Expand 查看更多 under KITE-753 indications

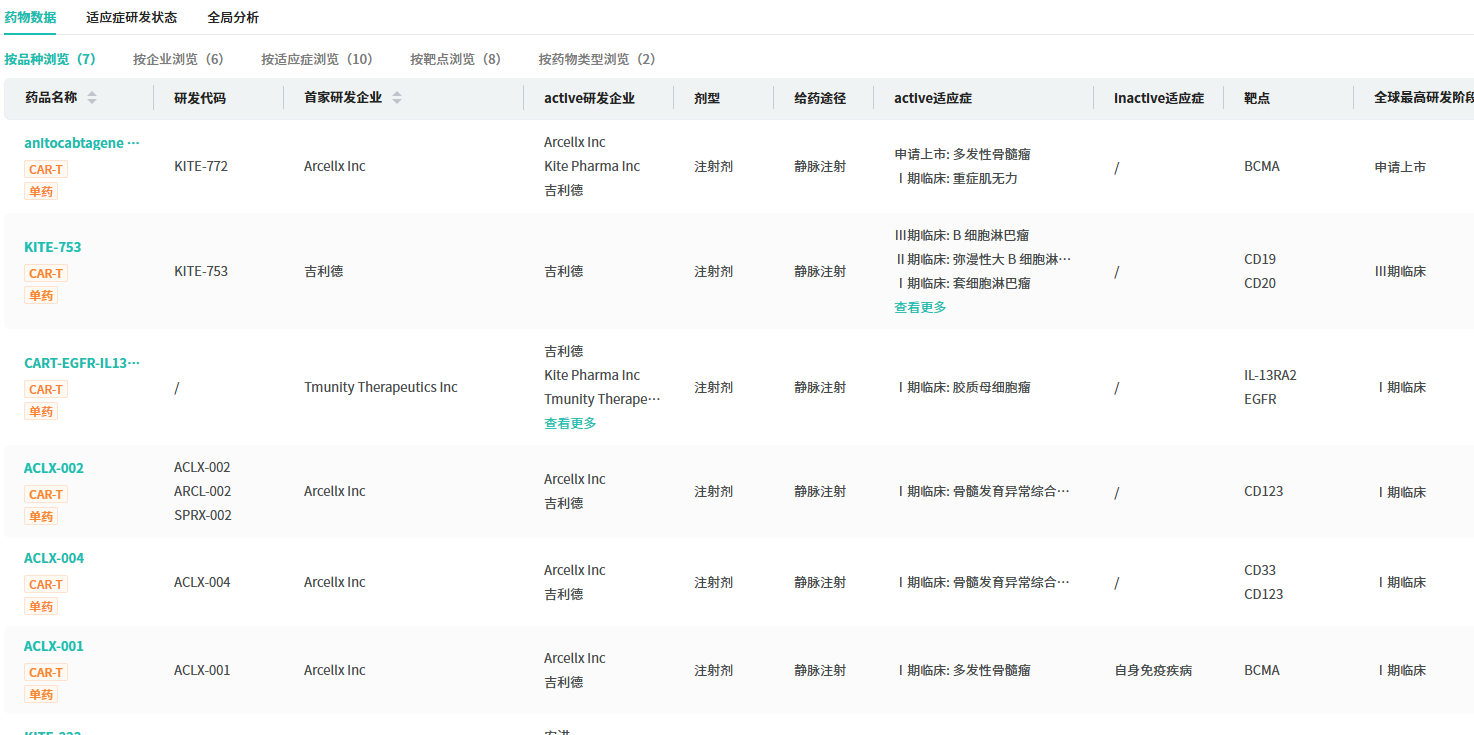coord(920,307)
